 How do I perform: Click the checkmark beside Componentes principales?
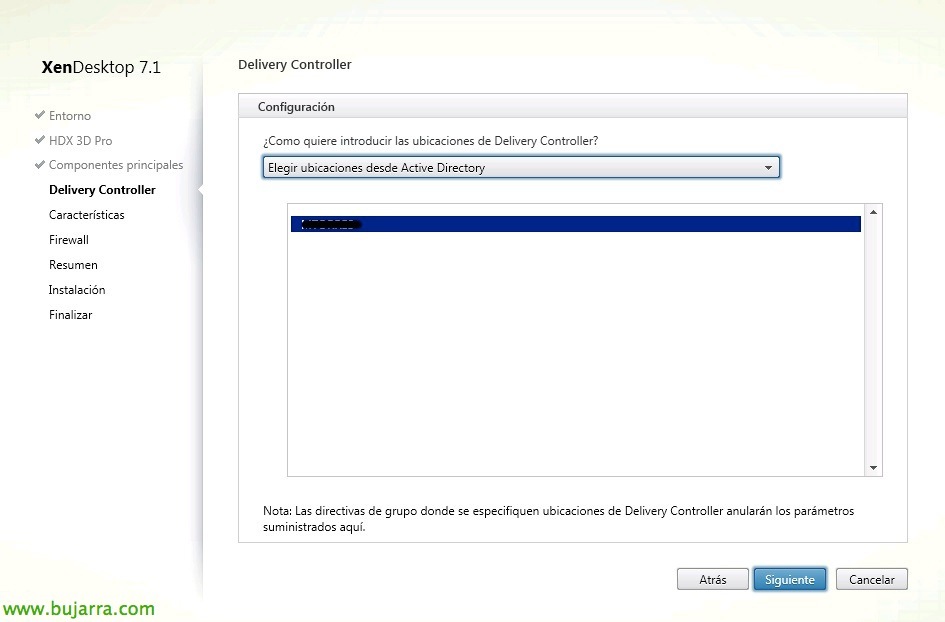[40, 164]
